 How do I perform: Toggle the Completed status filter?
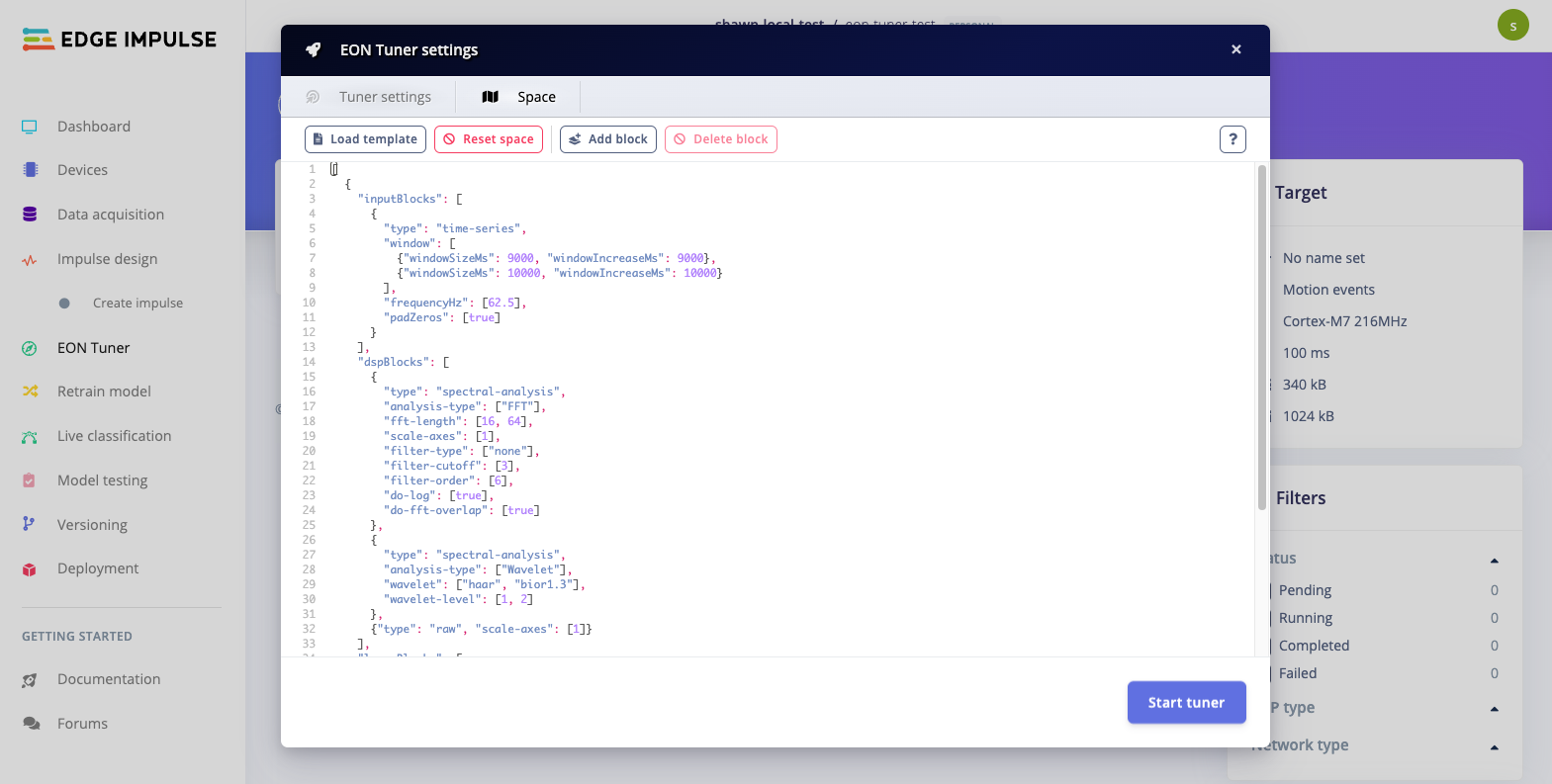[x=1314, y=646]
